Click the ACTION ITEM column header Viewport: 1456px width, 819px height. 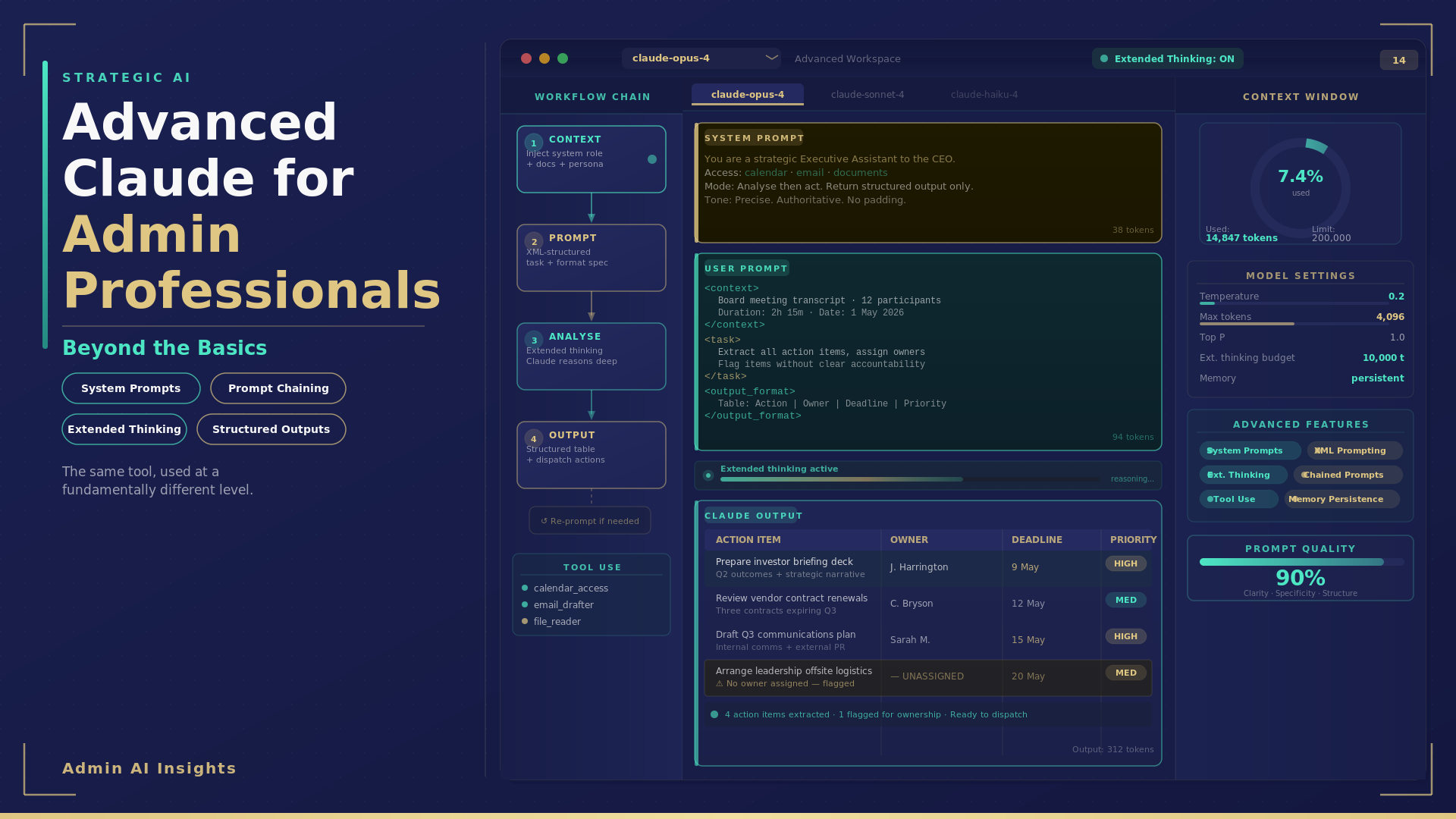[748, 540]
